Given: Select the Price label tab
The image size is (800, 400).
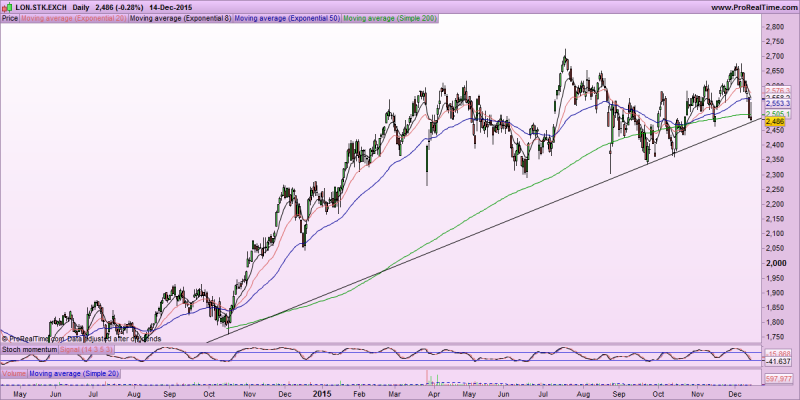Looking at the screenshot, I should click(10, 18).
